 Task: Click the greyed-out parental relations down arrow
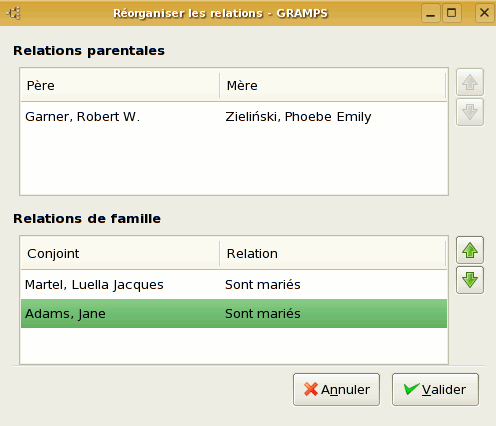[470, 112]
